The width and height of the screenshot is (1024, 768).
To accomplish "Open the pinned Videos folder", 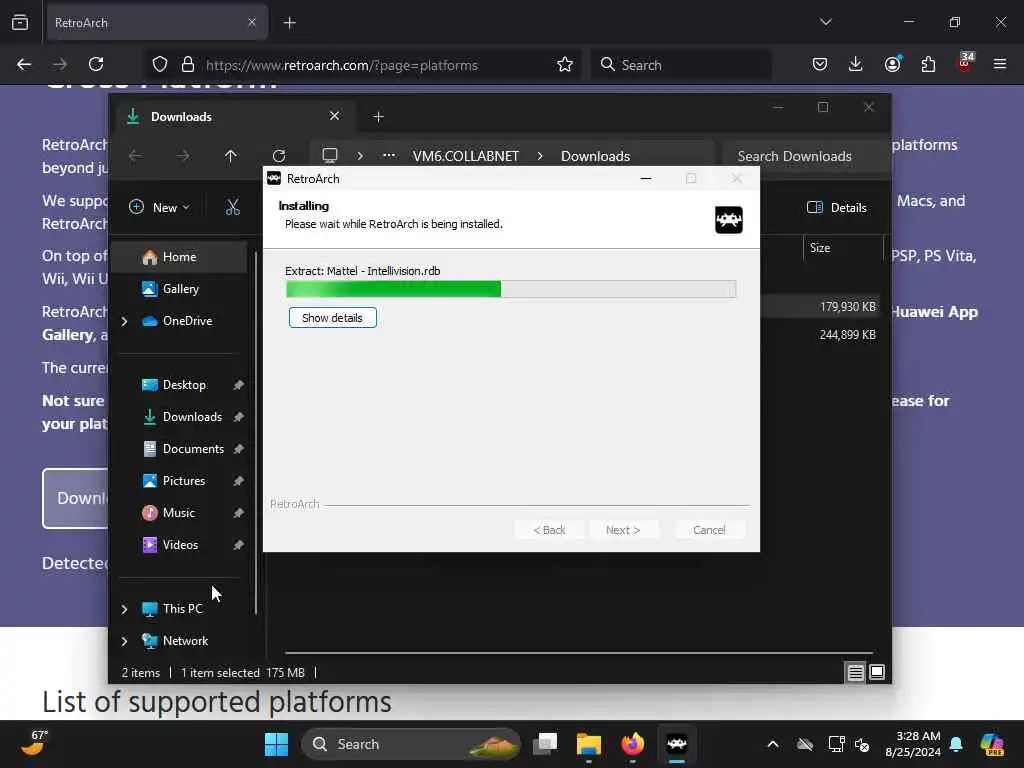I will tap(179, 545).
